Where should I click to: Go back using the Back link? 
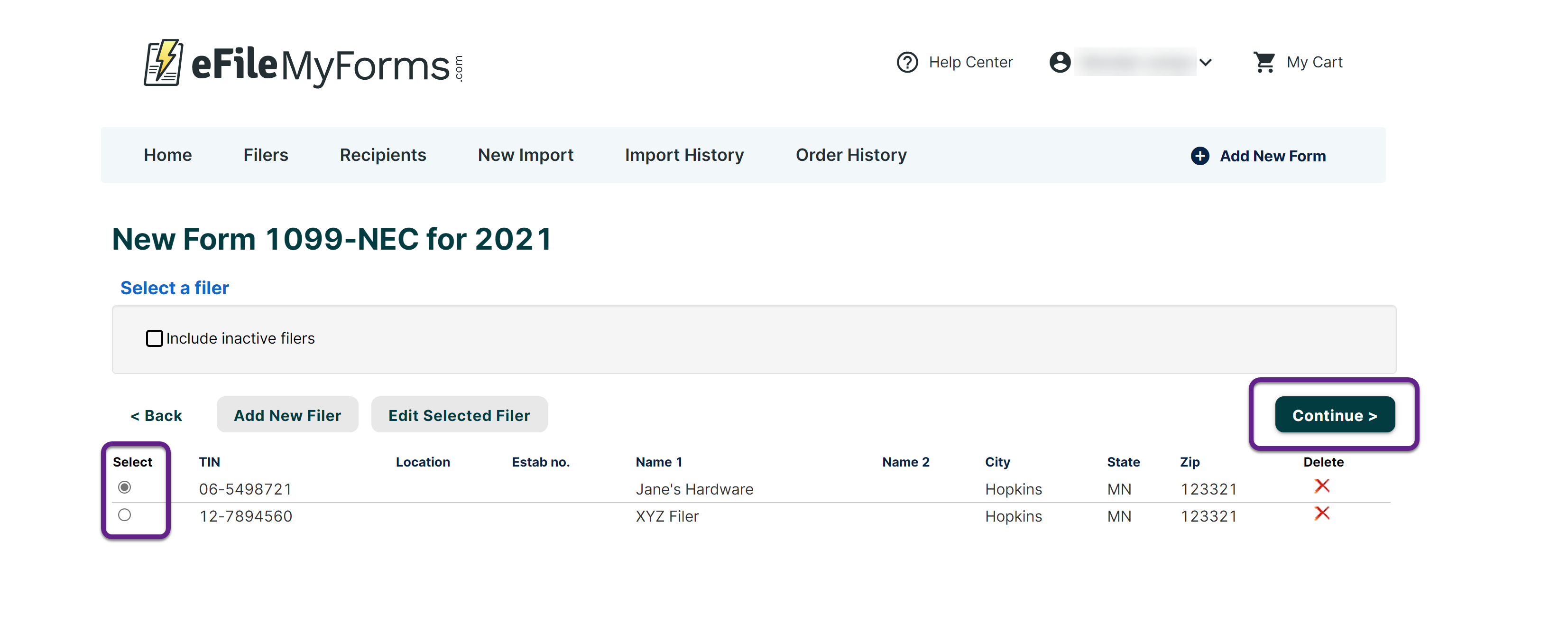point(157,415)
